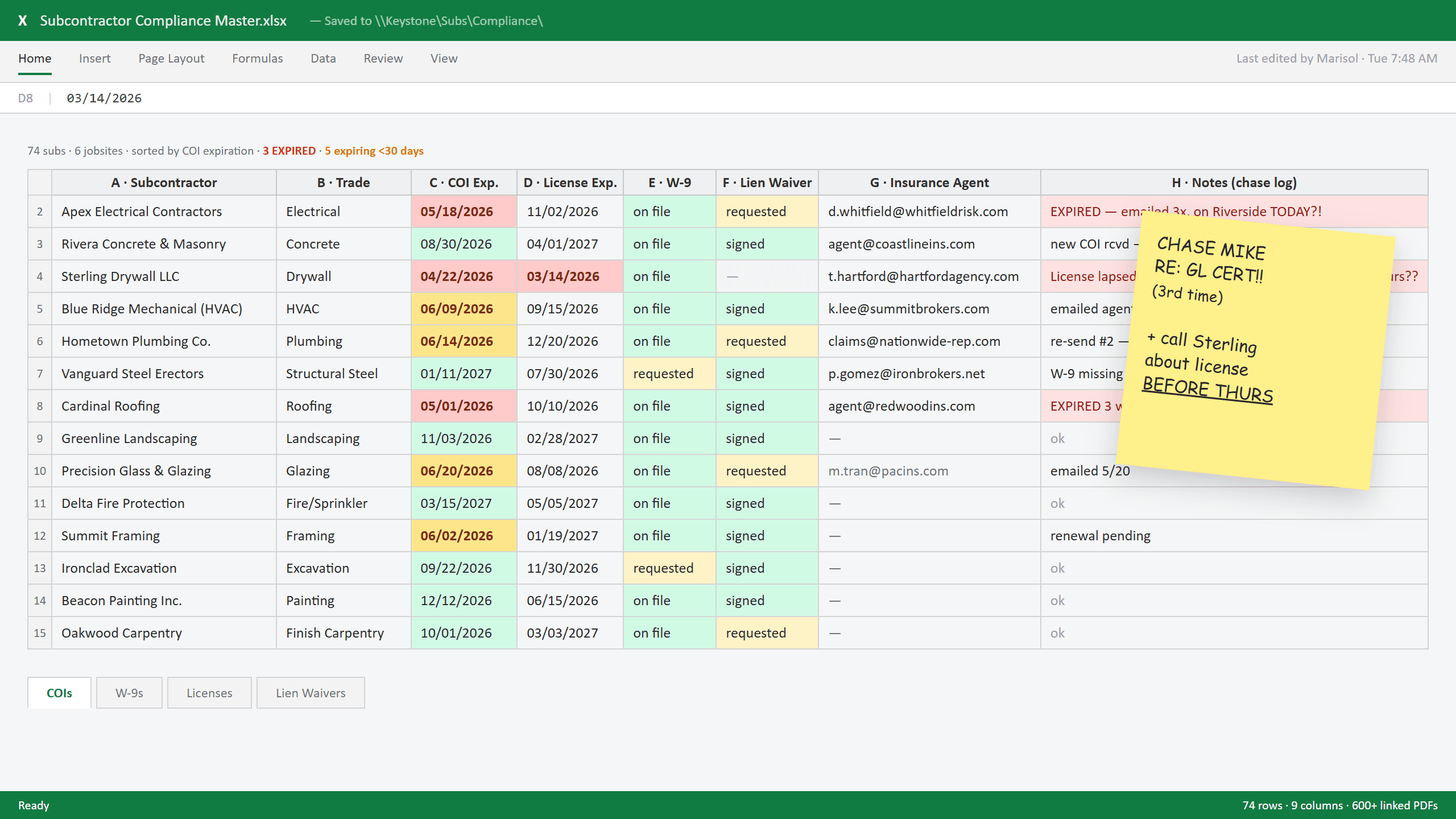Click Hometown Plumbing lien waiver requested cell
Screen dimensions: 1456x819
click(x=767, y=341)
